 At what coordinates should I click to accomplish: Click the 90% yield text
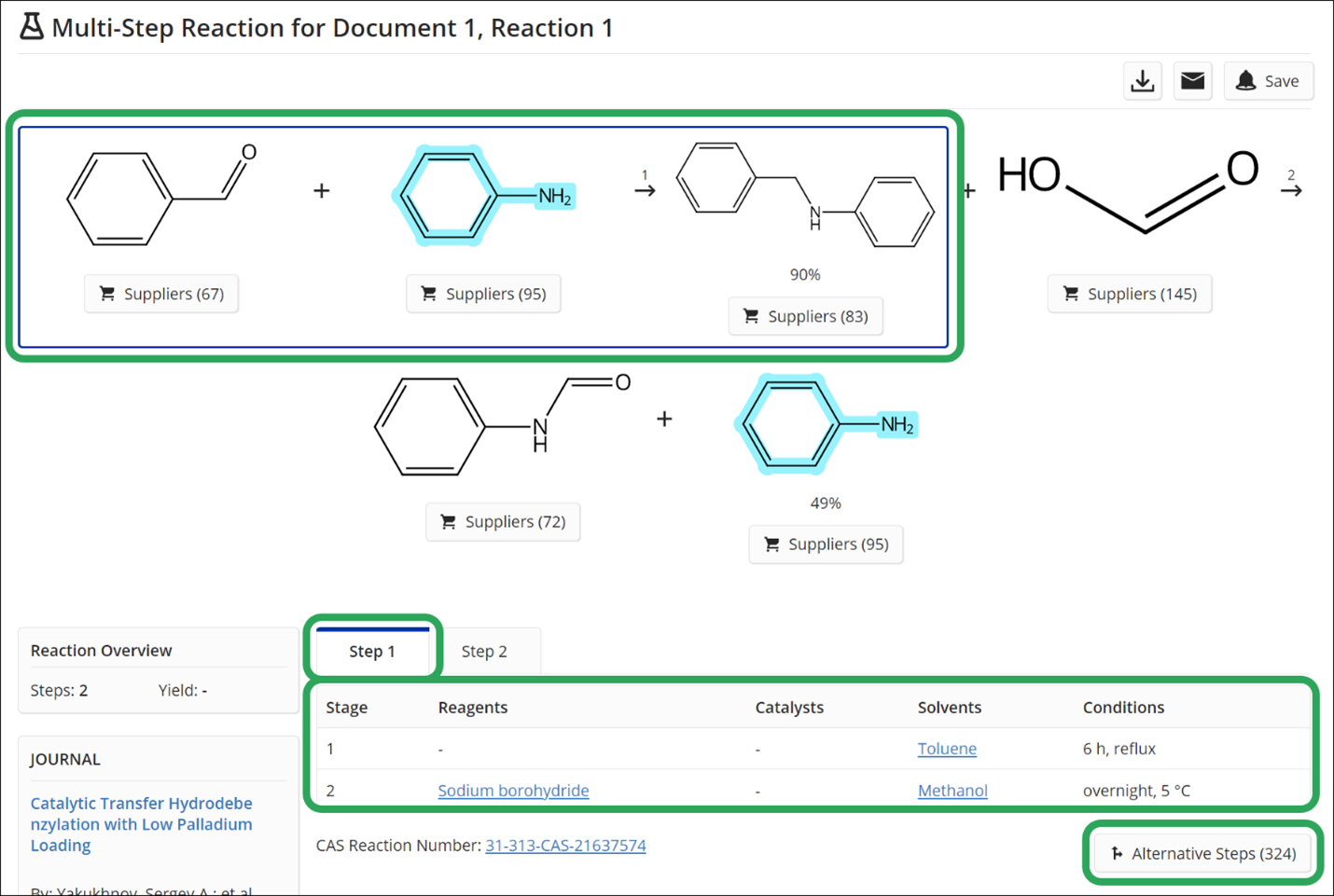[x=805, y=275]
